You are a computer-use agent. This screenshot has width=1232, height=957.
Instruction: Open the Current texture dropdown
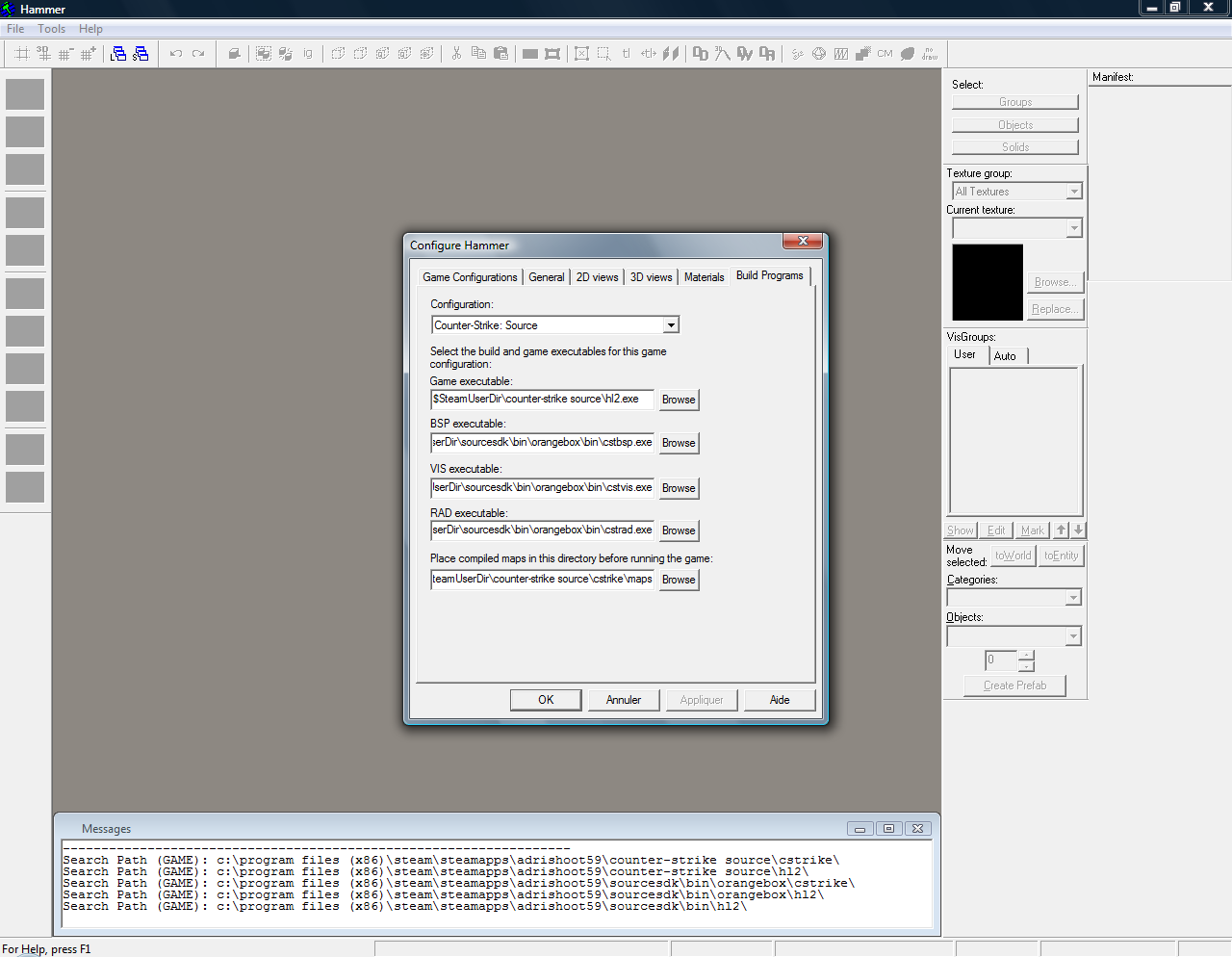(x=1074, y=228)
